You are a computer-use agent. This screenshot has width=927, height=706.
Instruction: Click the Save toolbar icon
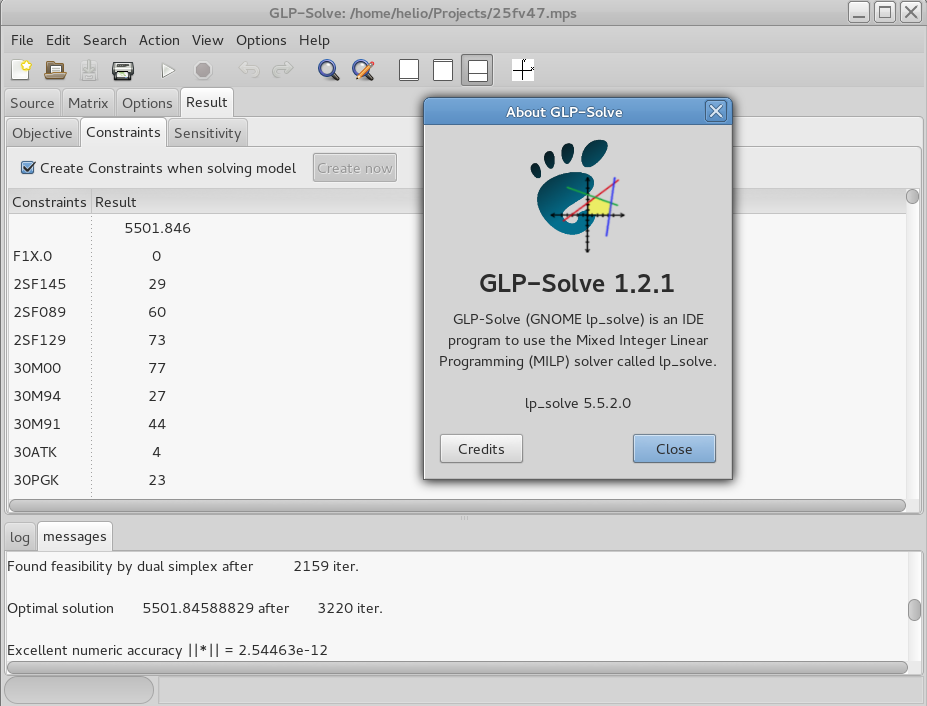click(89, 70)
